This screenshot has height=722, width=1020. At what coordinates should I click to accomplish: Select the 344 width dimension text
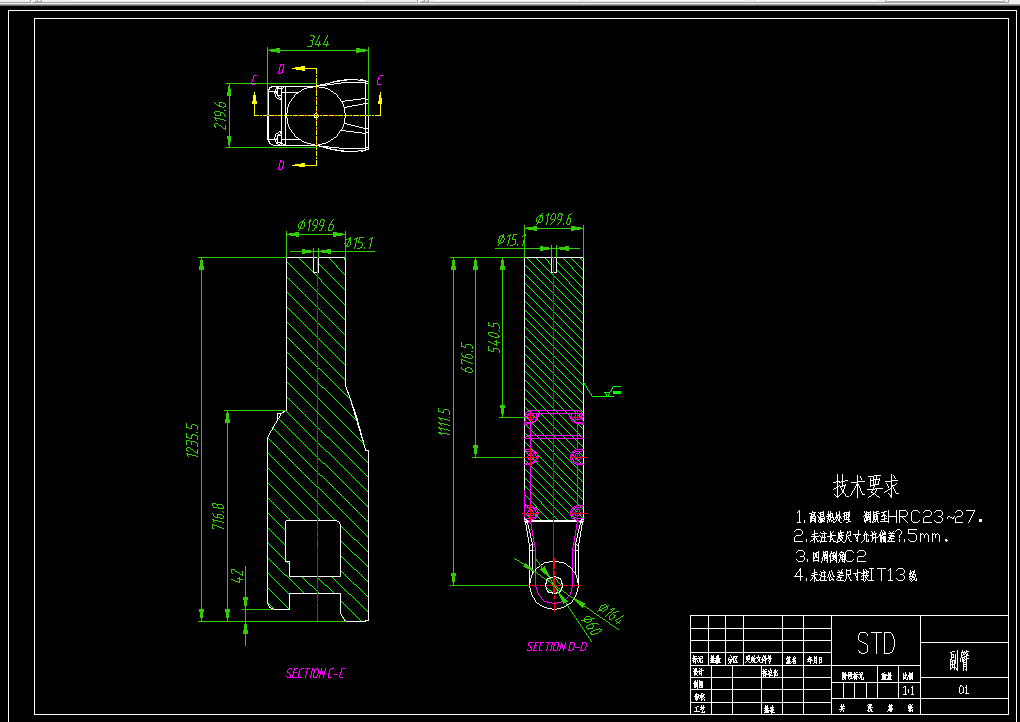318,42
